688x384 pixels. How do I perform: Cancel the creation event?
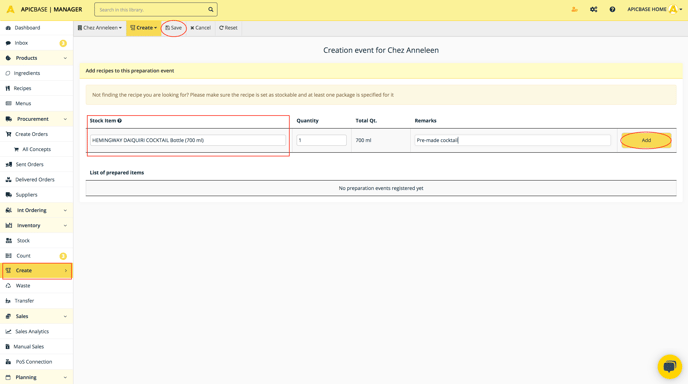point(201,28)
